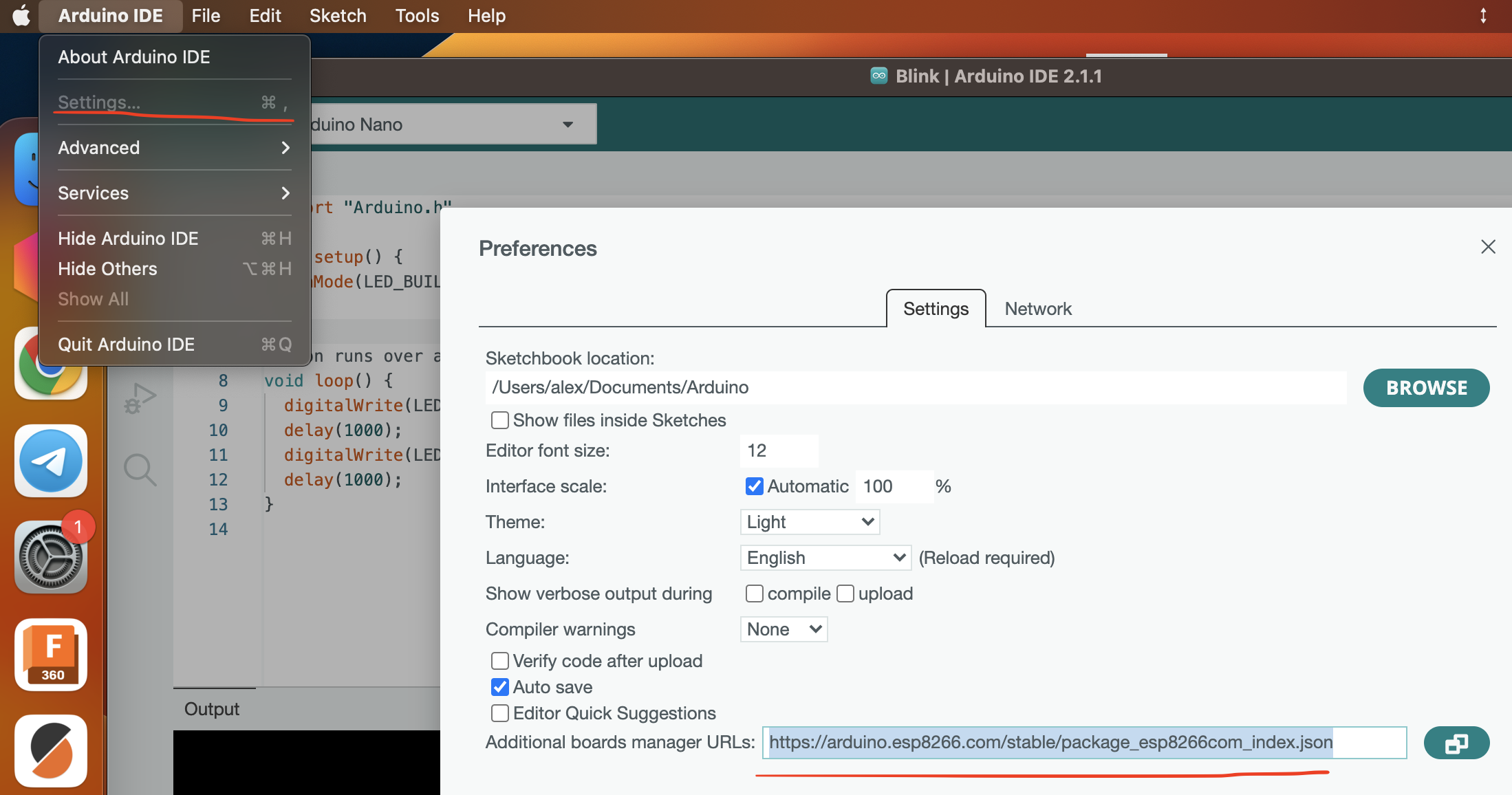1512x795 pixels.
Task: Enable verbose output during compile
Action: pos(755,593)
